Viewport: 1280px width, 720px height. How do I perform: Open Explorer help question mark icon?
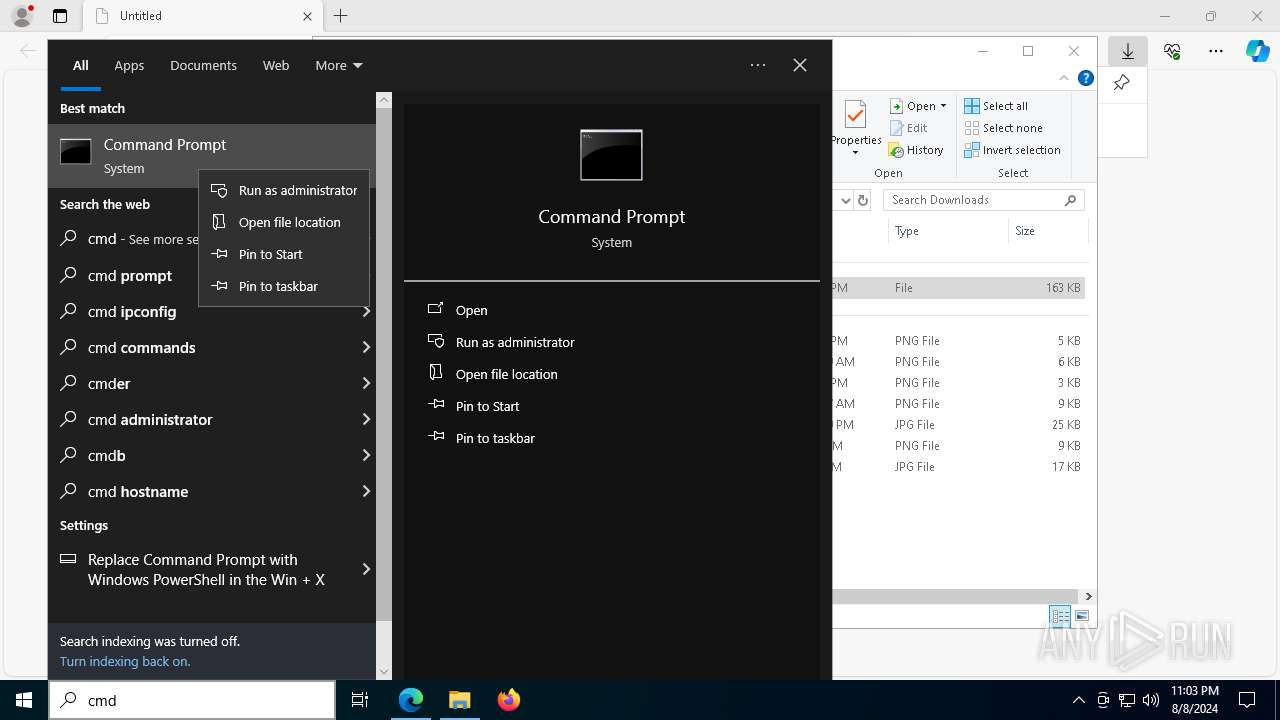tap(1086, 78)
